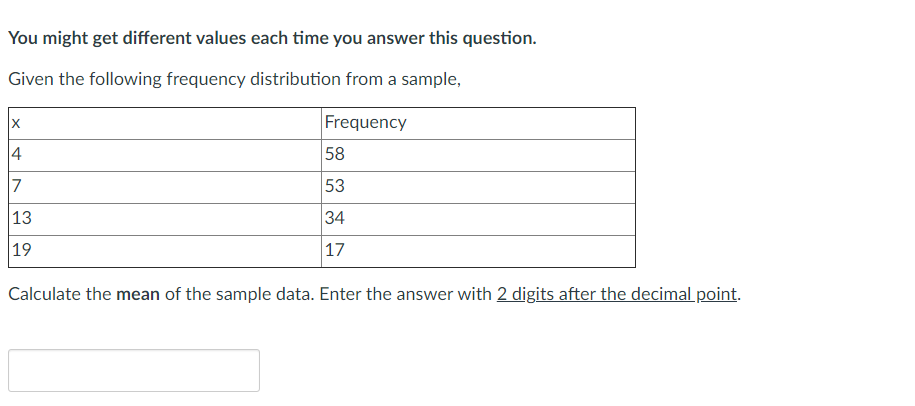The height and width of the screenshot is (406, 915).
Task: Click the cell with x value 19
Action: tap(165, 251)
